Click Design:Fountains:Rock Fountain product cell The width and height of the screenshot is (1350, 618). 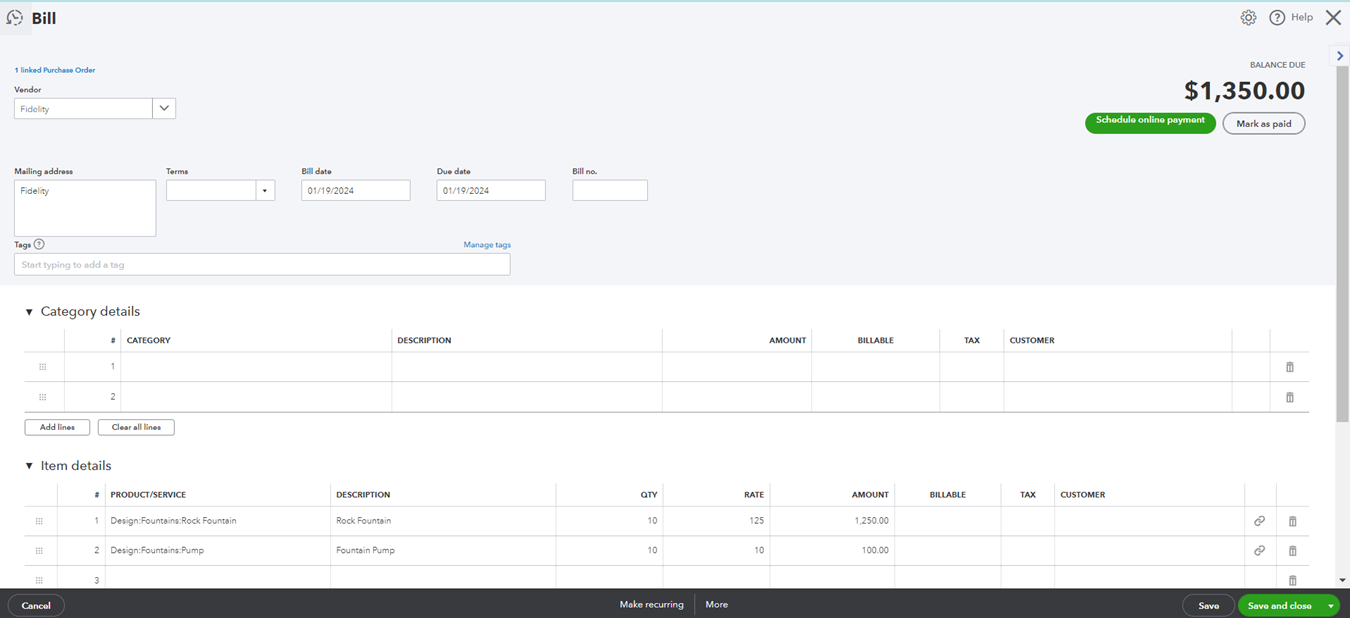[x=218, y=521]
